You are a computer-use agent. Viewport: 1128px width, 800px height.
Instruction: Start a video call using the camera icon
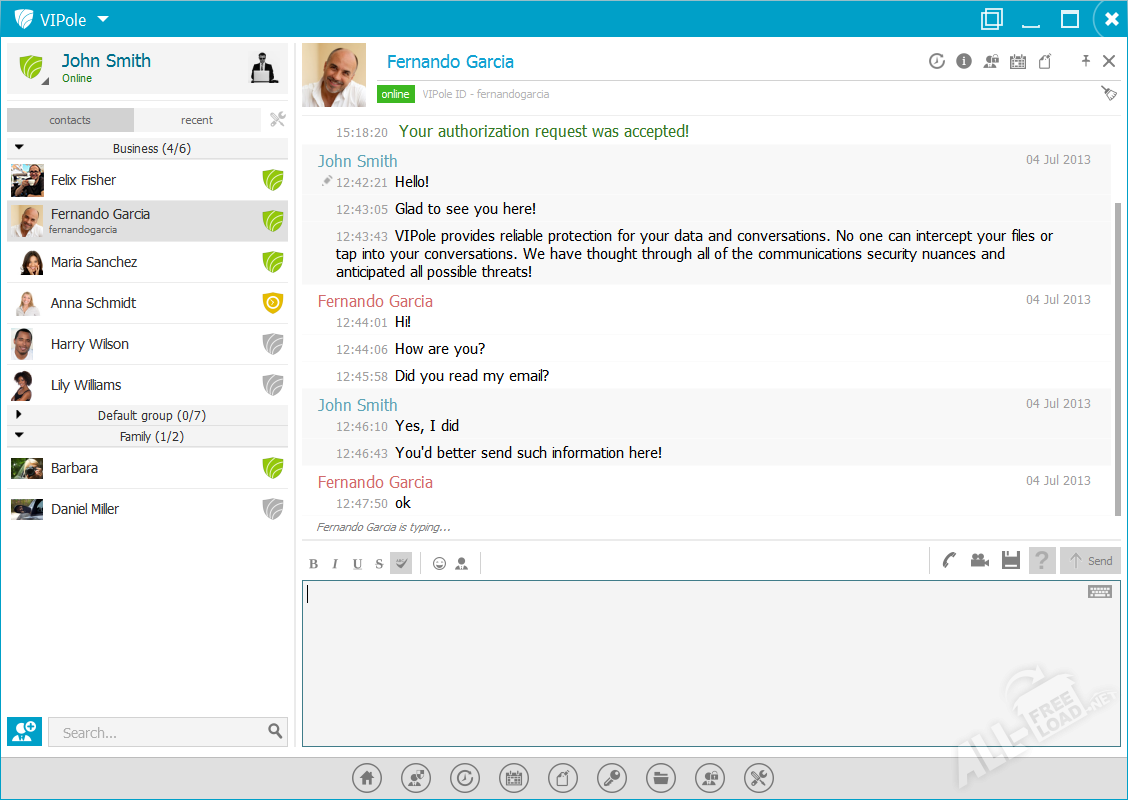point(979,561)
